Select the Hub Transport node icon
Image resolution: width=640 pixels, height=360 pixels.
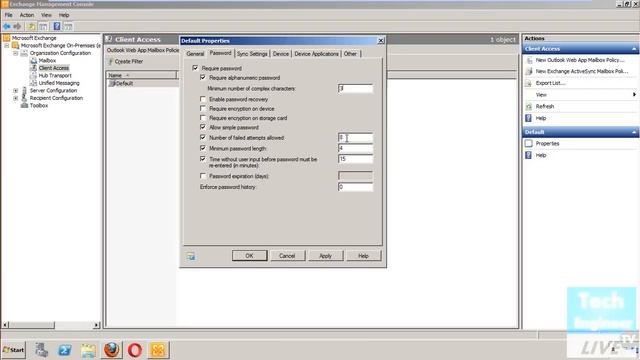point(33,76)
